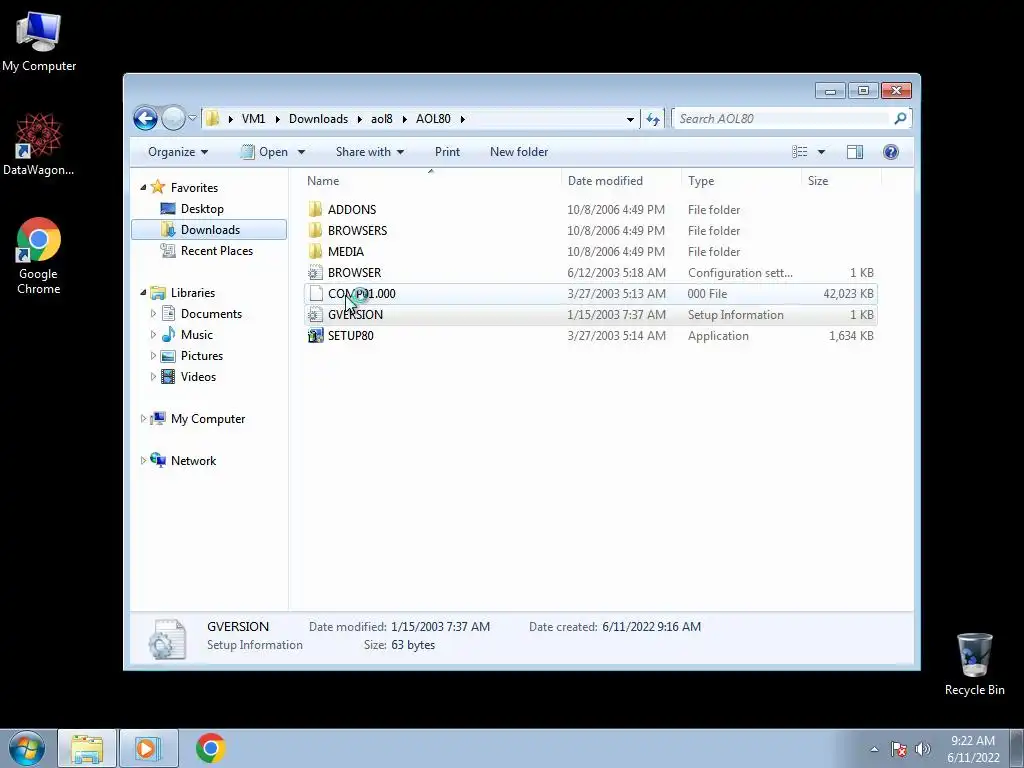Expand the Pictures library

[x=153, y=355]
